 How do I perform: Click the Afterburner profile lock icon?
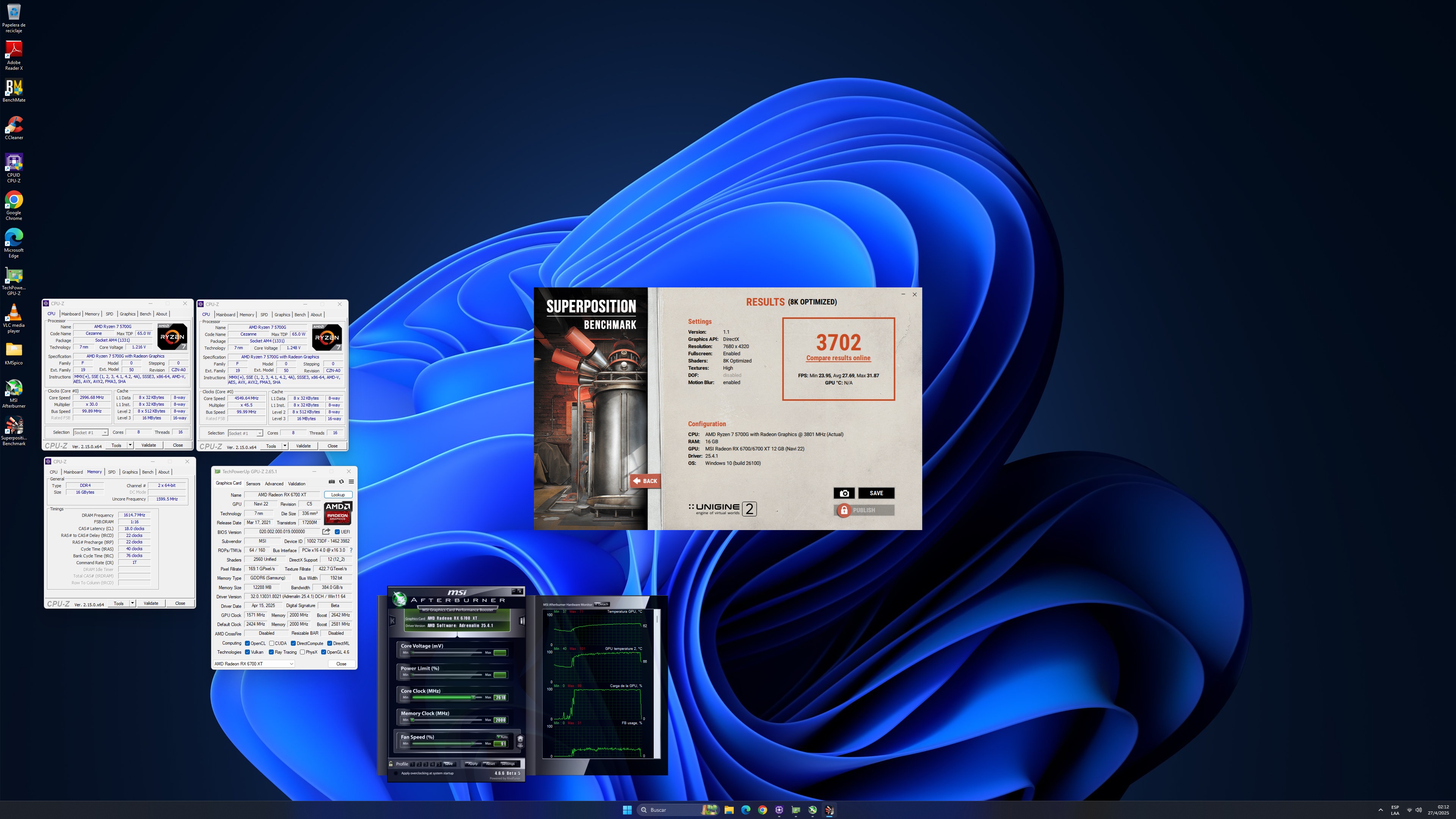[x=391, y=764]
